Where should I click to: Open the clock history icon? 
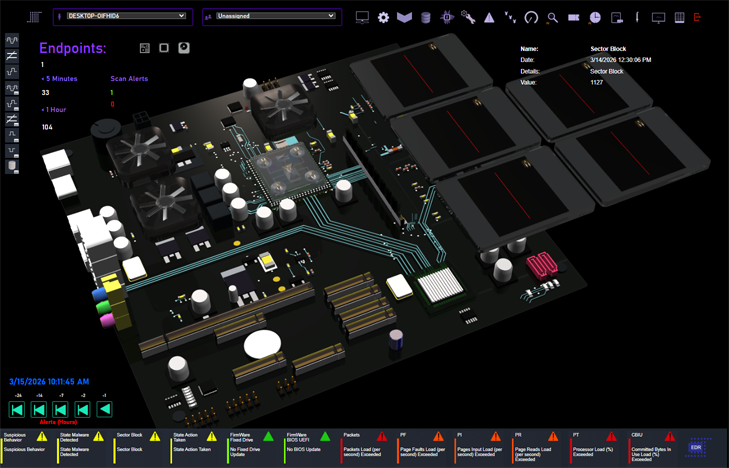click(x=595, y=17)
